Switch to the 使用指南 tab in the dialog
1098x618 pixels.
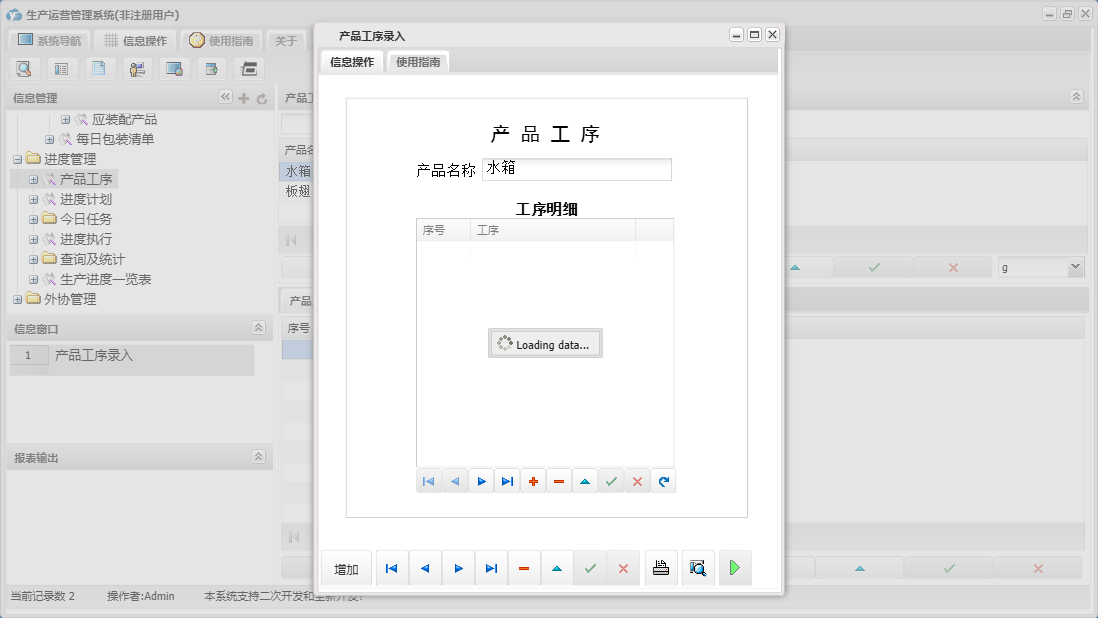[x=417, y=60]
